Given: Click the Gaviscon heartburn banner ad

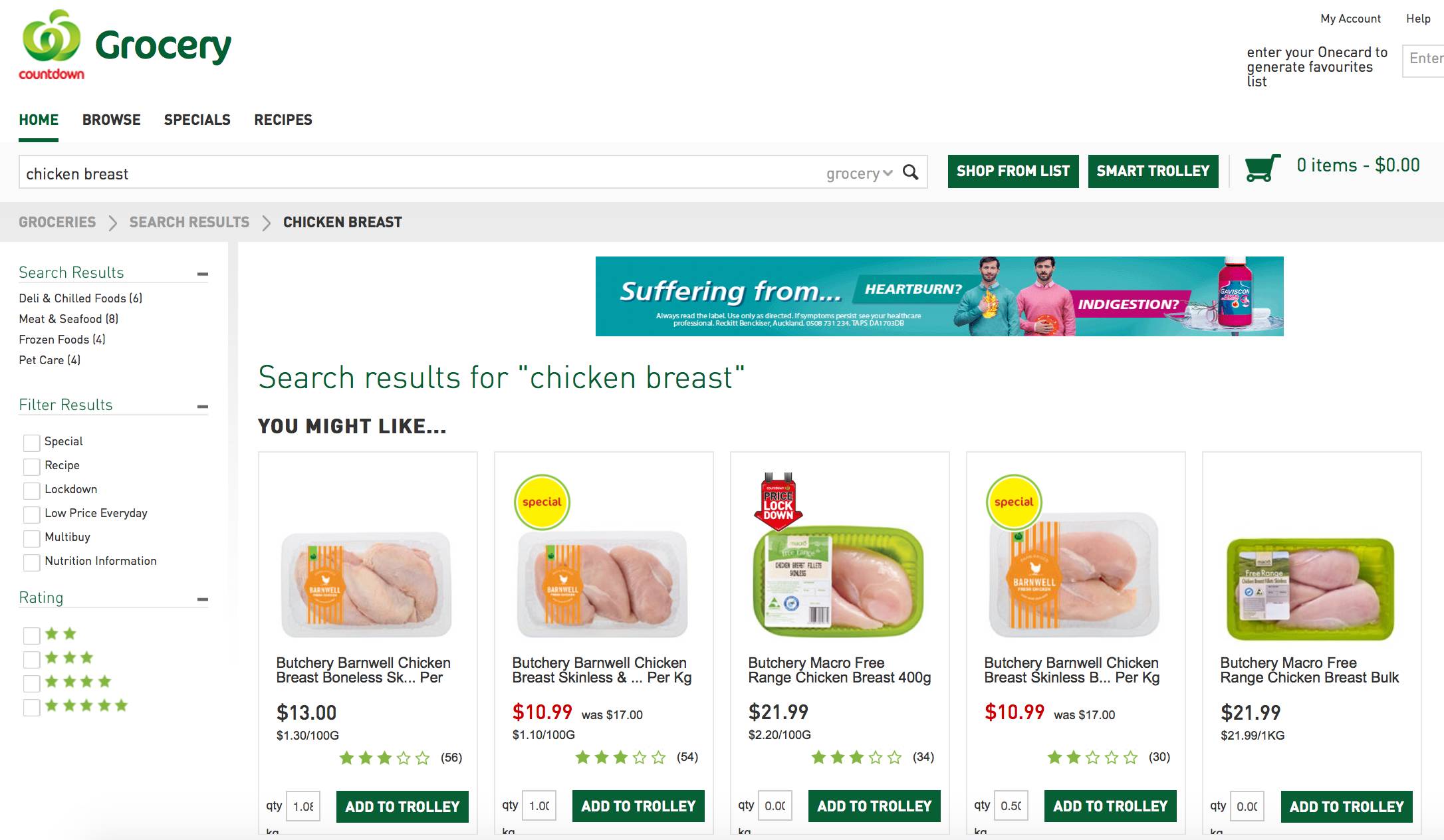Looking at the screenshot, I should pyautogui.click(x=939, y=296).
